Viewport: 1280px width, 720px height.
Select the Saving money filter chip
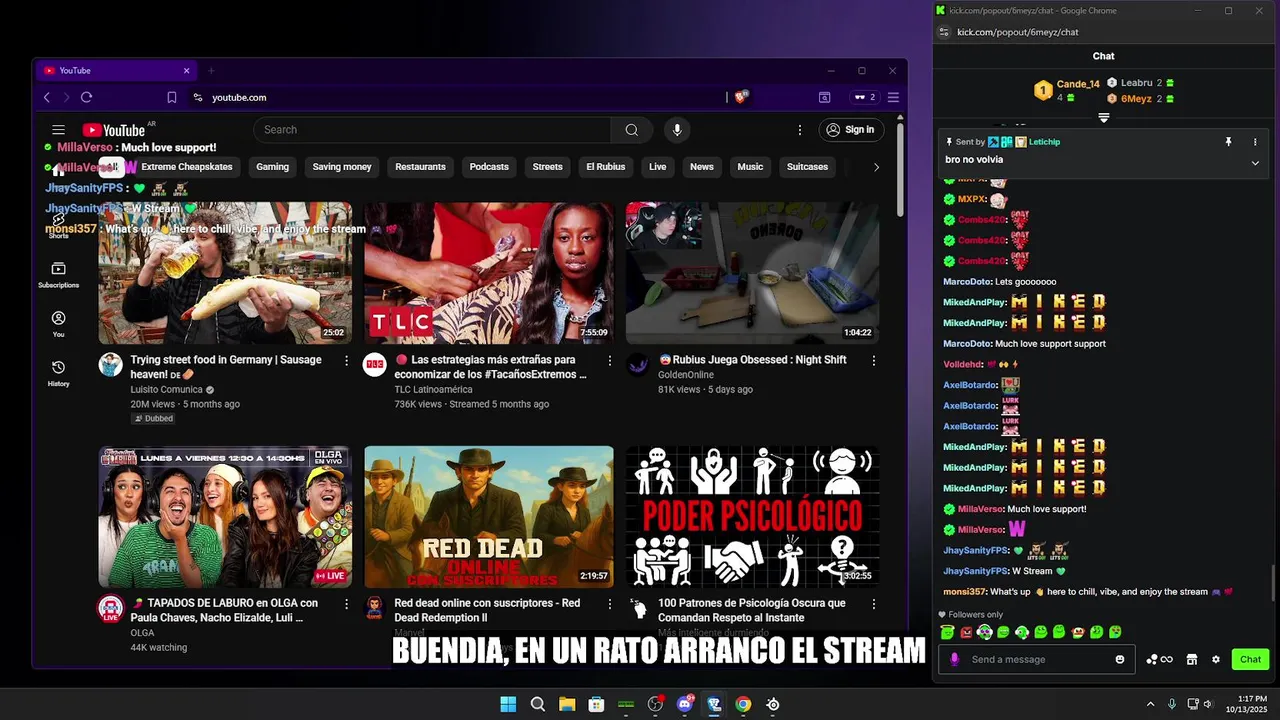pyautogui.click(x=342, y=167)
